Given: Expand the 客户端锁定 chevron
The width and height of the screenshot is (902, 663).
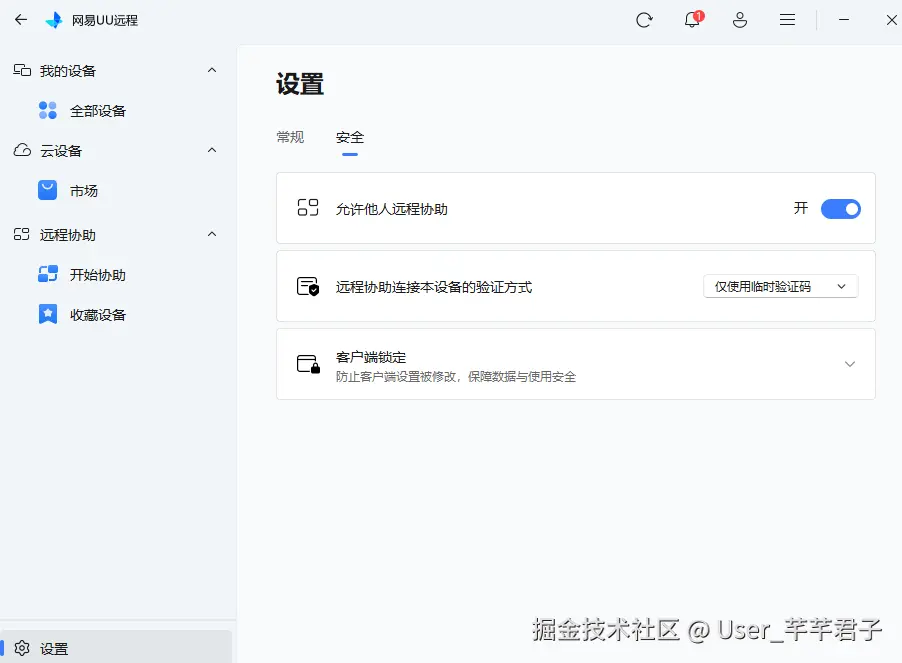Looking at the screenshot, I should tap(850, 364).
